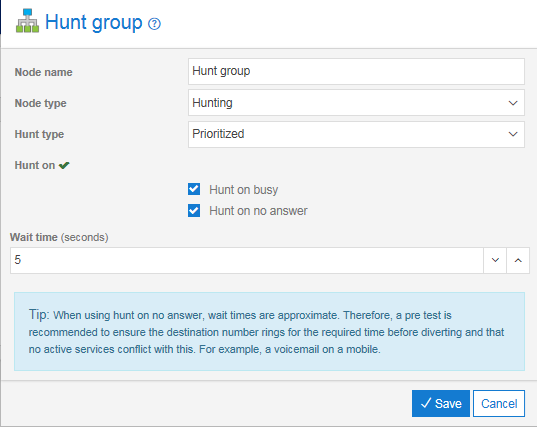Decrease wait time with the down chevron
537x427 pixels.
click(x=495, y=260)
